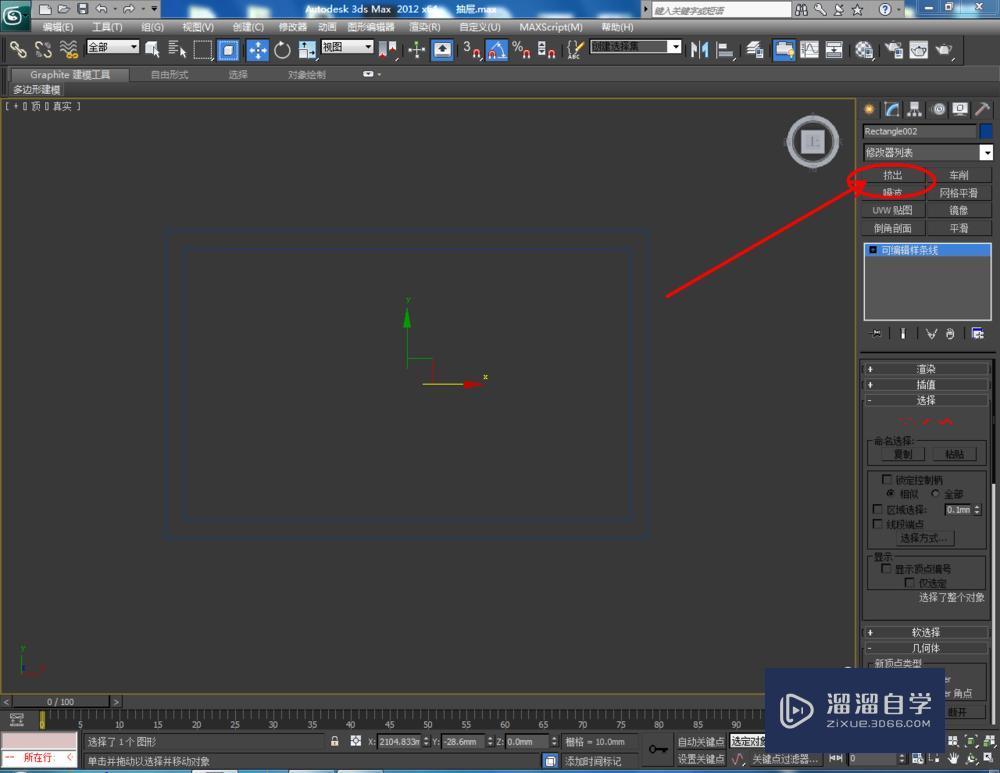The image size is (1000, 773).
Task: Switch to the Graphite 建模工具 ribbon tab
Action: [x=67, y=73]
